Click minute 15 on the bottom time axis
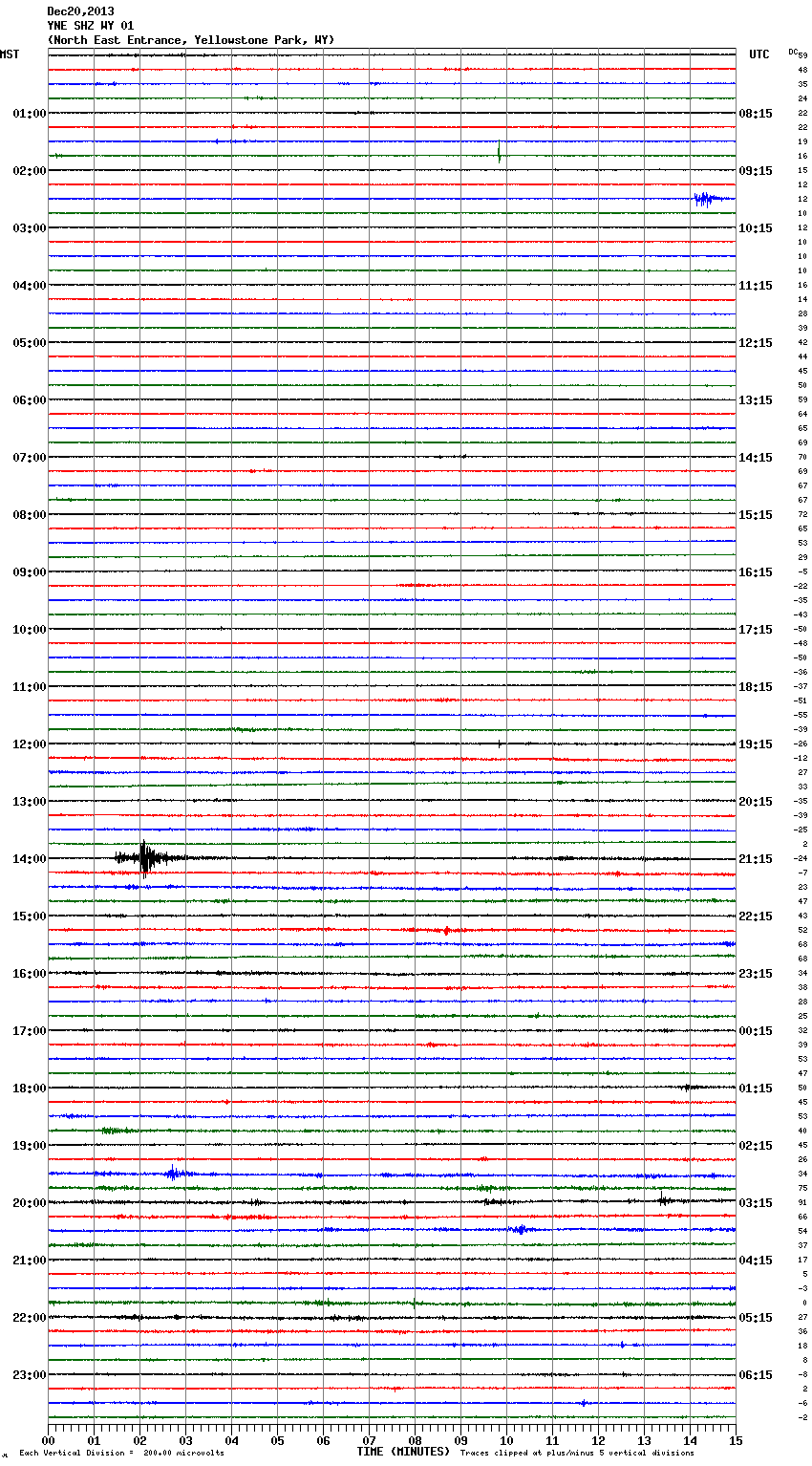This screenshot has height=1466, width=812. [x=736, y=1441]
